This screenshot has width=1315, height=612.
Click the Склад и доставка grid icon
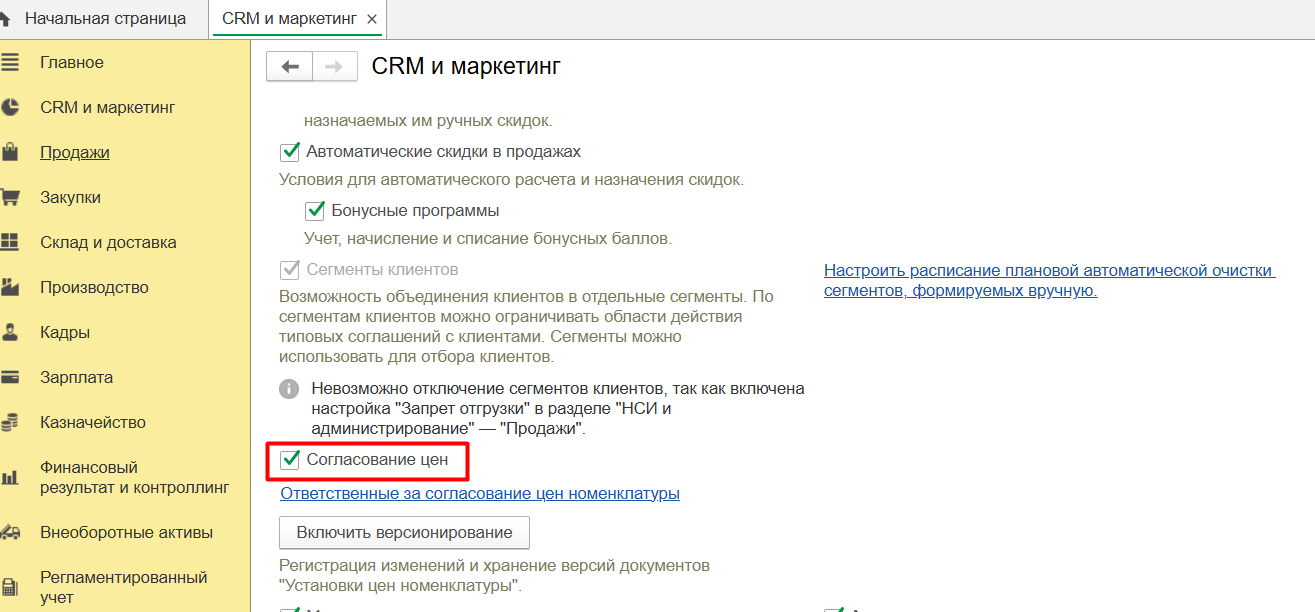pos(10,243)
